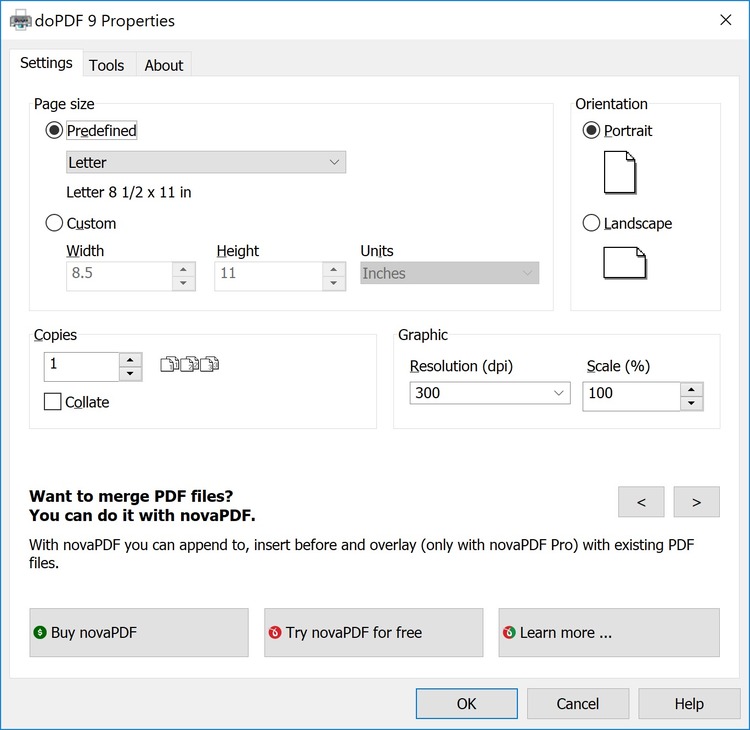
Task: Click the red icon on Try novaPDF for free
Action: [x=275, y=632]
